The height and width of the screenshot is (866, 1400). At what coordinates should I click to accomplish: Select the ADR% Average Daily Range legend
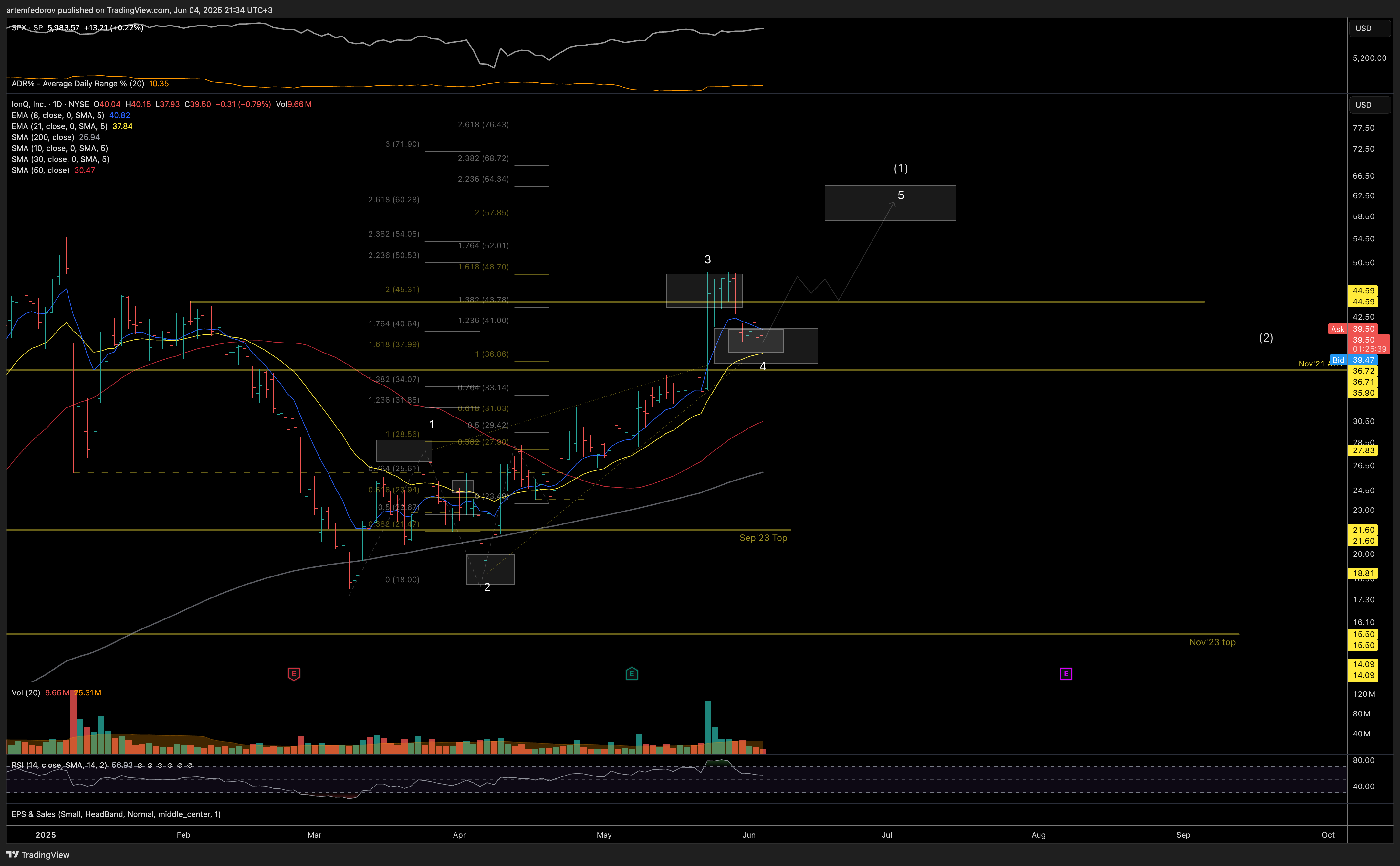click(x=78, y=84)
